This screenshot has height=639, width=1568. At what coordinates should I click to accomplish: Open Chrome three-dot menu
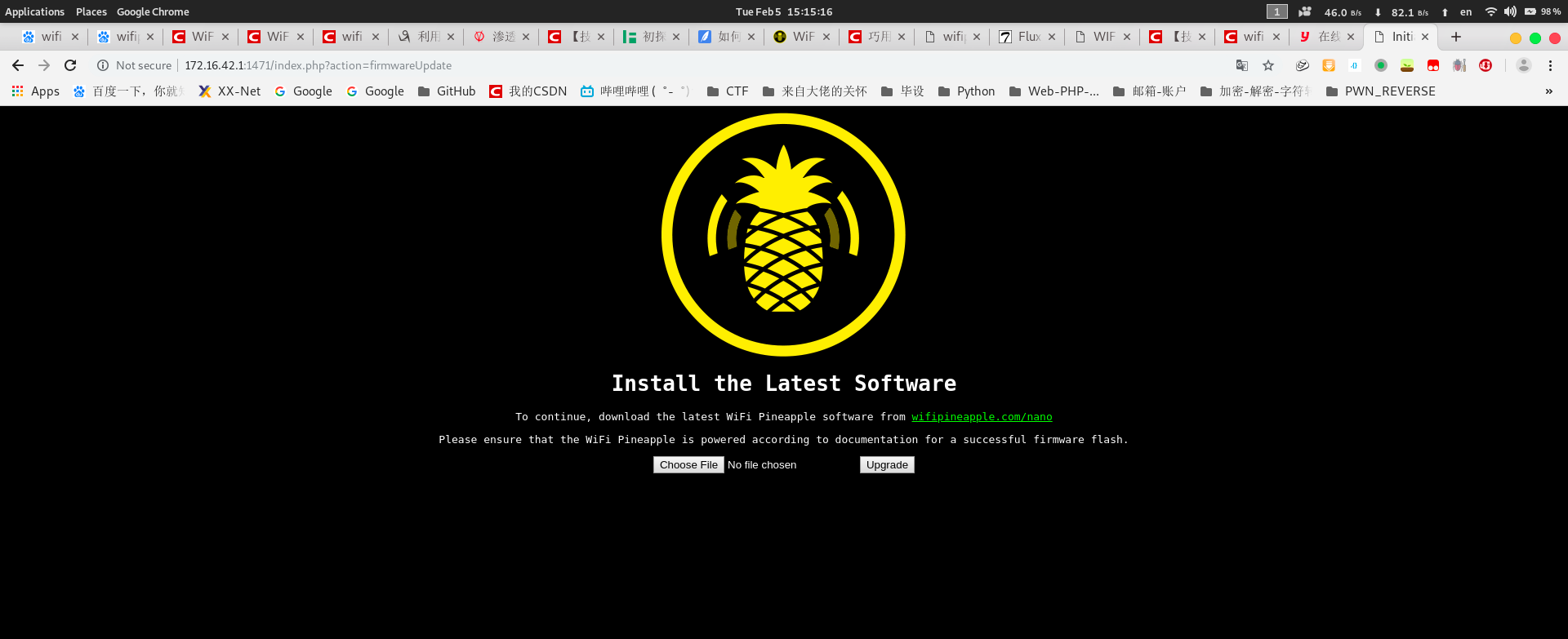coord(1550,65)
